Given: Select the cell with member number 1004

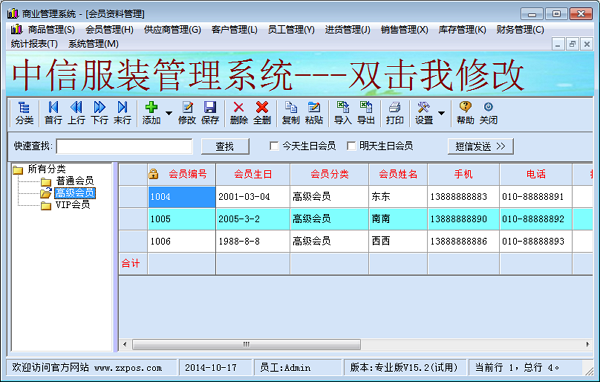Looking at the screenshot, I should 182,197.
